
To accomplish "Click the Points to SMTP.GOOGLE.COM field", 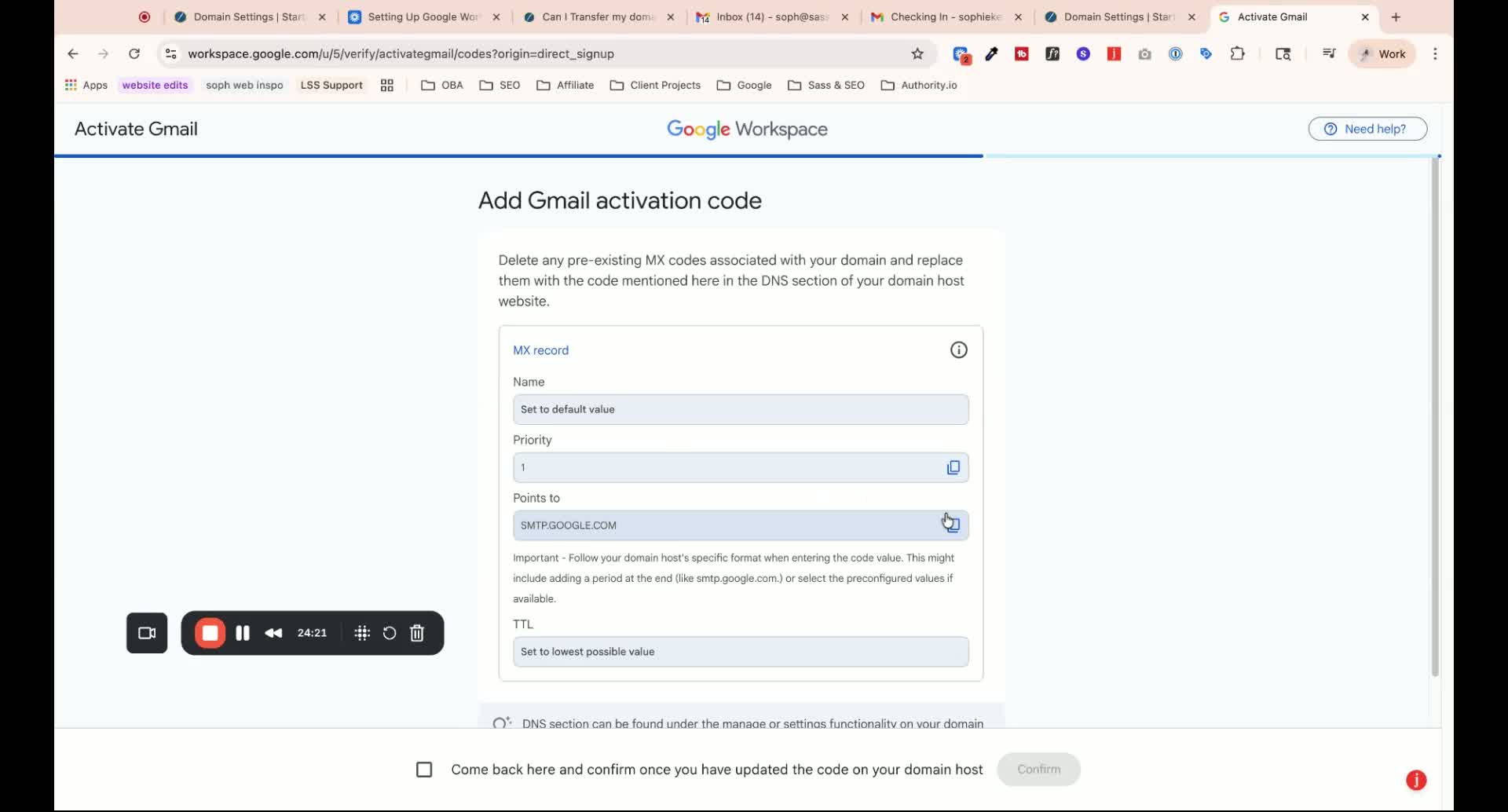I will tap(741, 525).
